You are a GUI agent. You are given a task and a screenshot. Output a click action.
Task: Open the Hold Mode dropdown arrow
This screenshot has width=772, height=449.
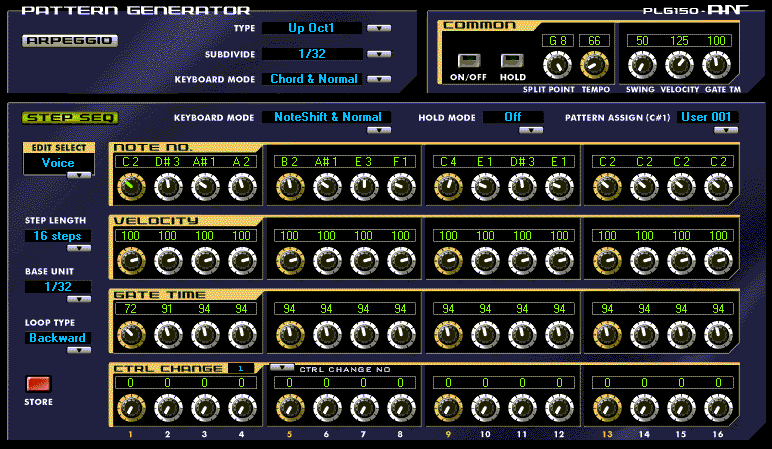click(x=531, y=130)
